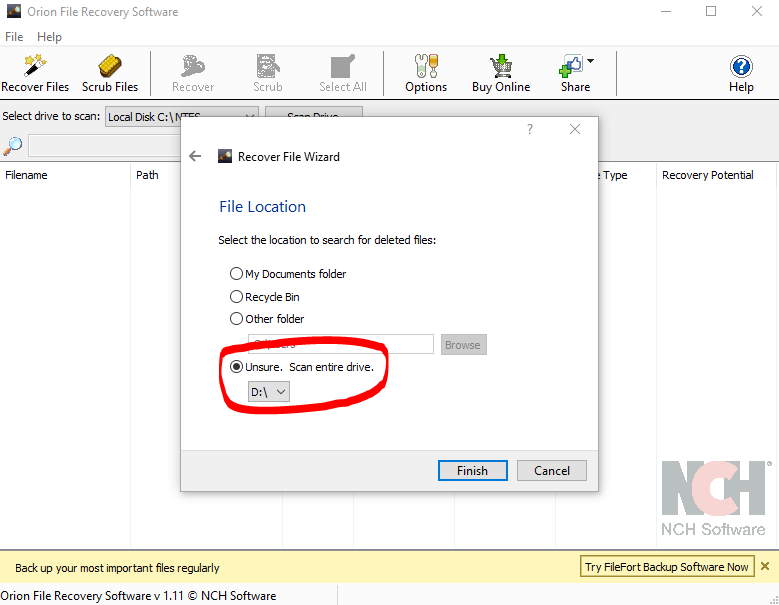Screen dimensions: 779x605
Task: Click the disabled Browse button
Action: click(463, 345)
